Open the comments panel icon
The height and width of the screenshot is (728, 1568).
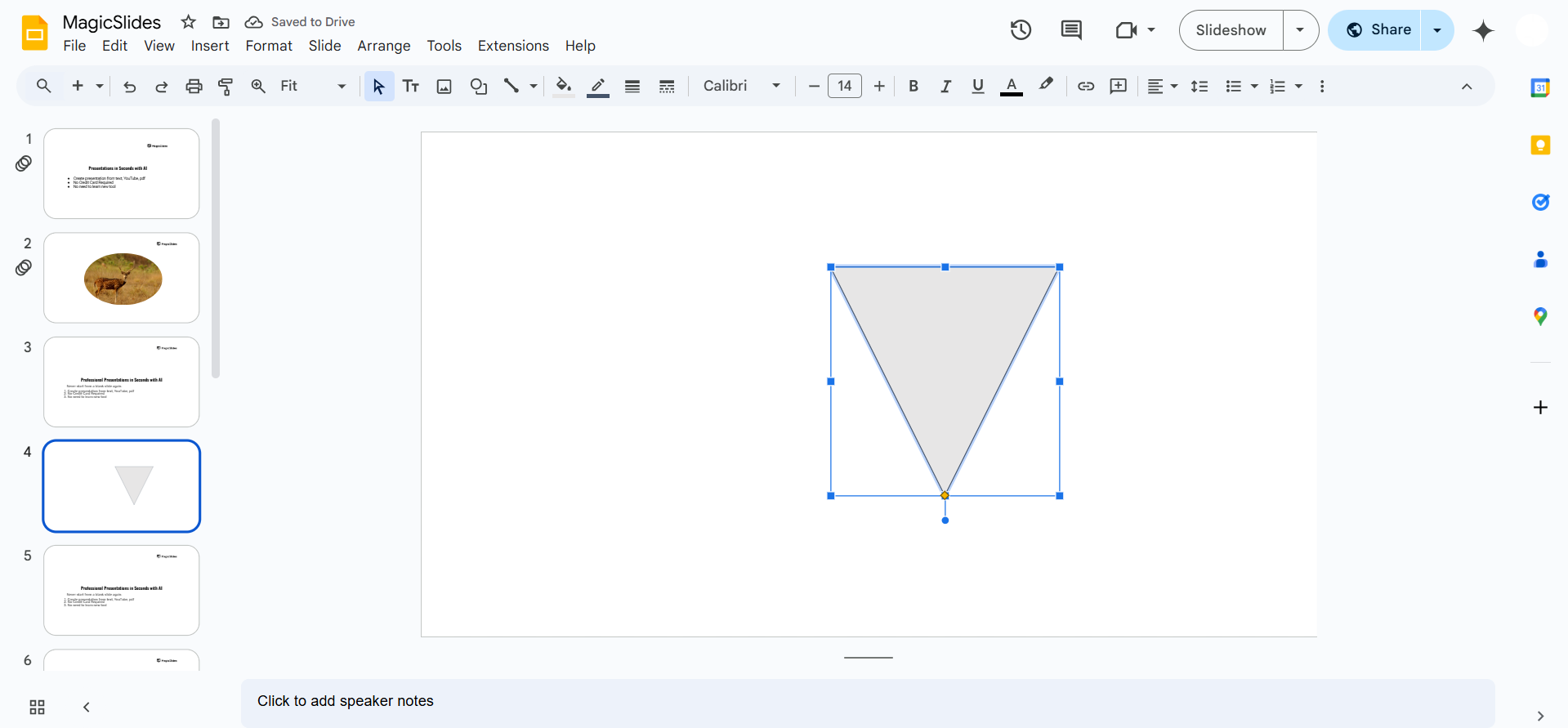click(1070, 30)
